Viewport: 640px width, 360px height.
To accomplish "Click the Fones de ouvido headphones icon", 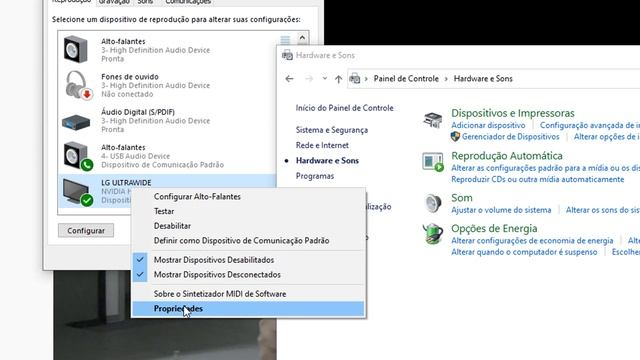I will coord(78,85).
